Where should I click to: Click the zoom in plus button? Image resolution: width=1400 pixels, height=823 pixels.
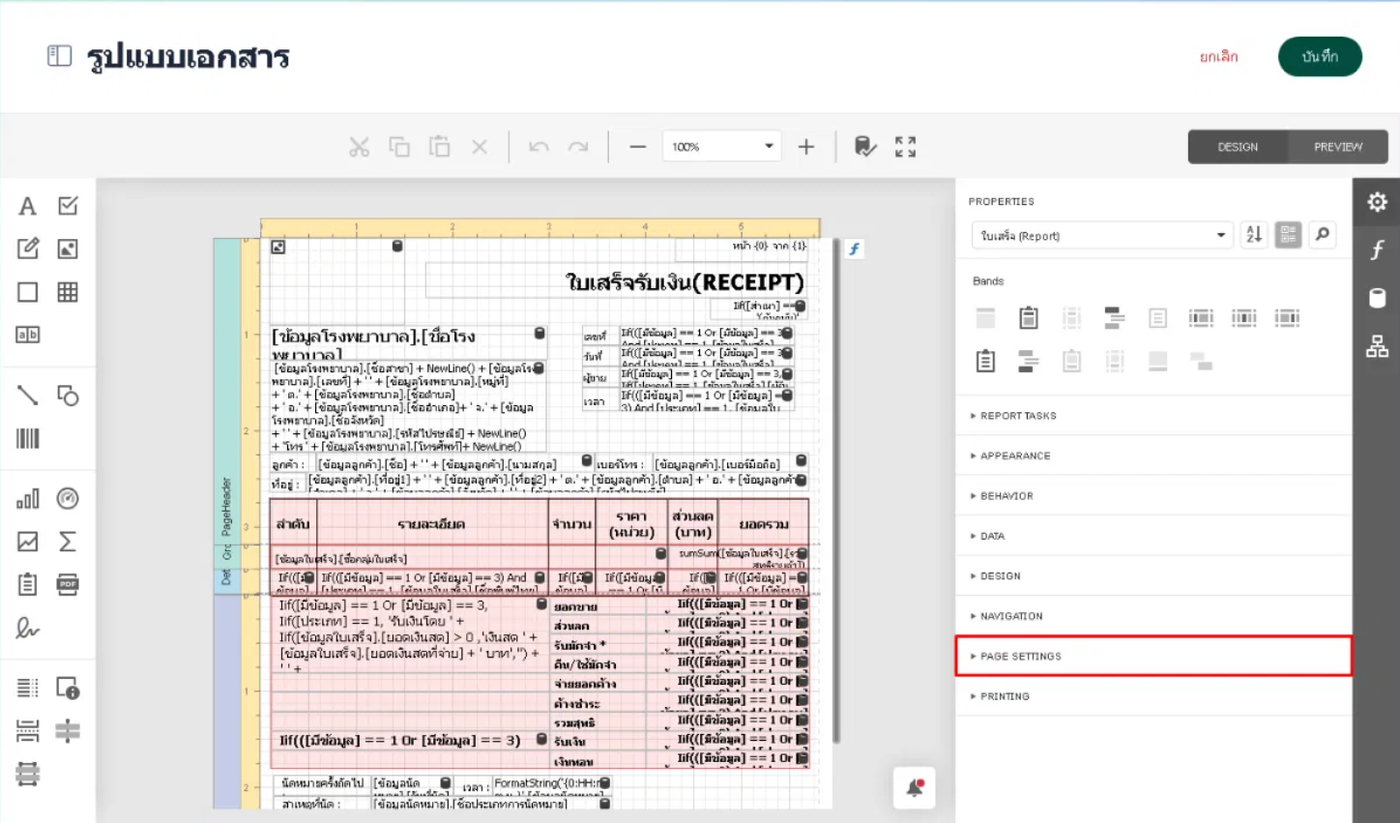(x=806, y=147)
